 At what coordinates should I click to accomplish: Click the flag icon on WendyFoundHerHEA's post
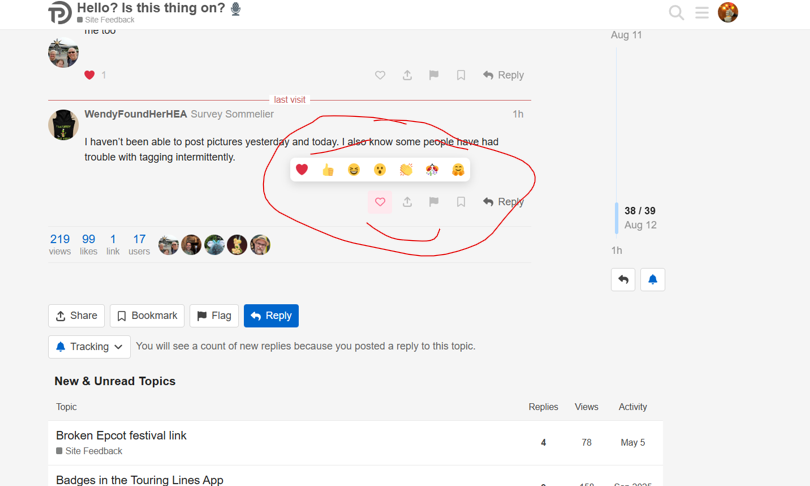[434, 202]
